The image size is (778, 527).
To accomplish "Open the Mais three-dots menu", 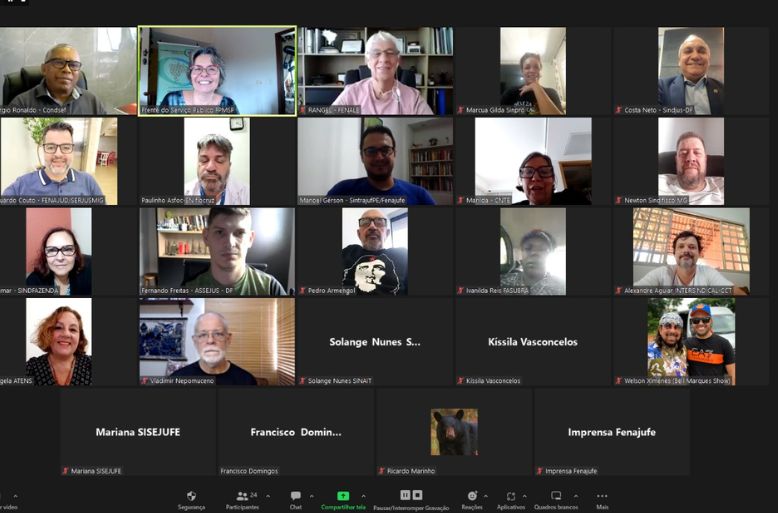I will point(602,496).
